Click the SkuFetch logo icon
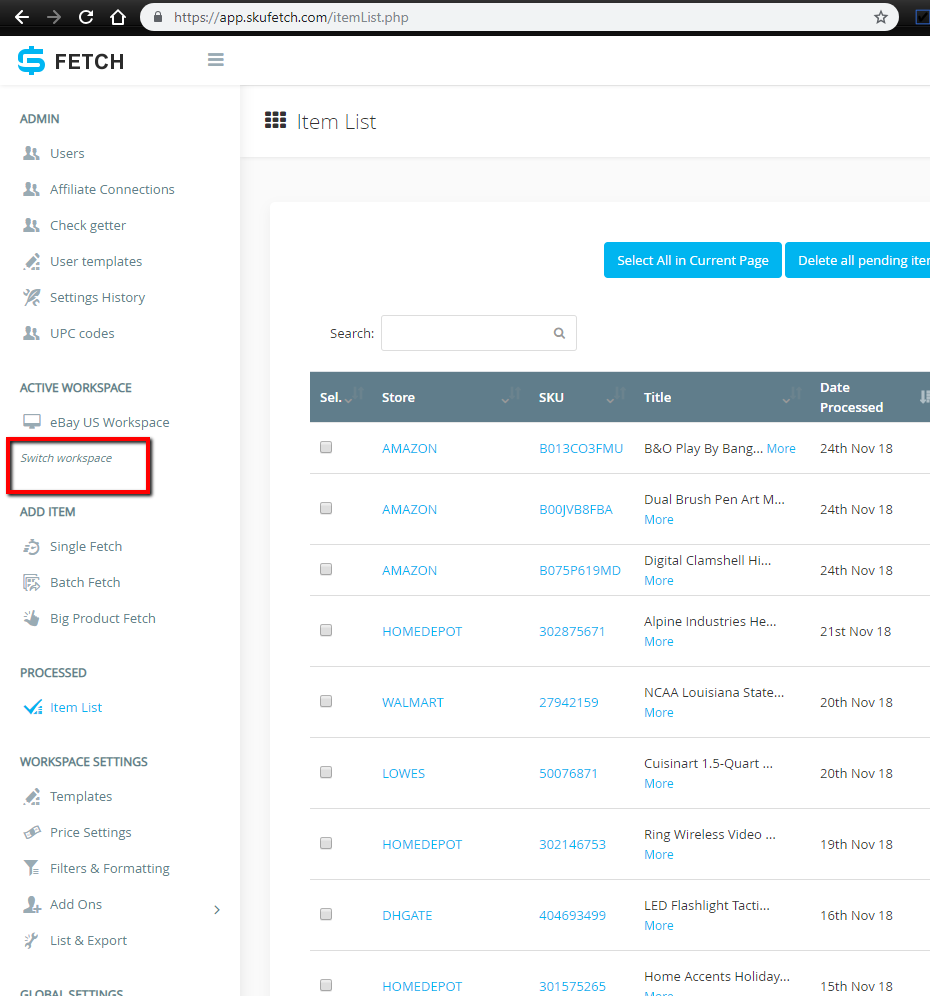The width and height of the screenshot is (930, 996). [x=31, y=61]
